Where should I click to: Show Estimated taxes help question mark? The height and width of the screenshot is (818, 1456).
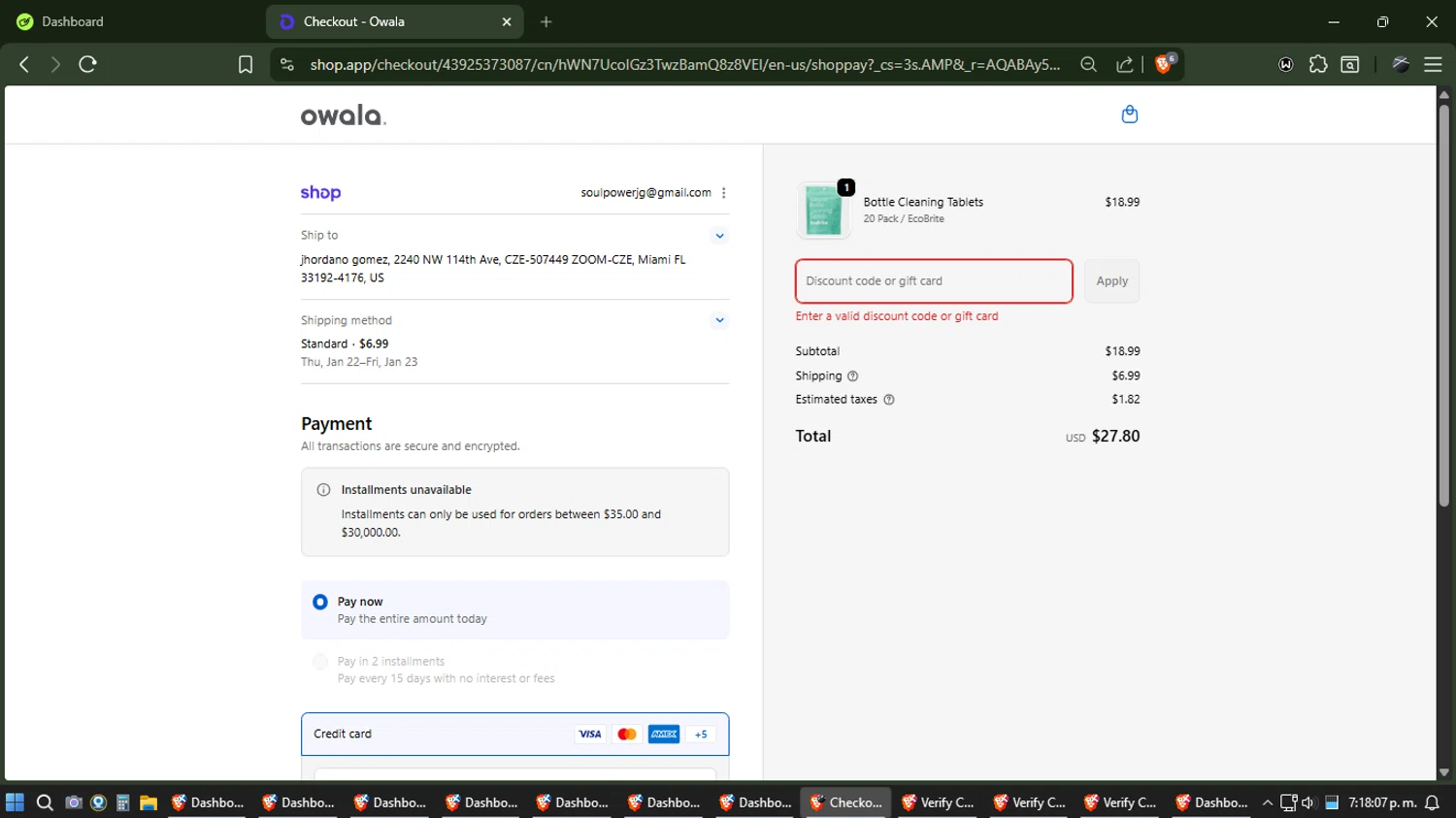(x=888, y=400)
